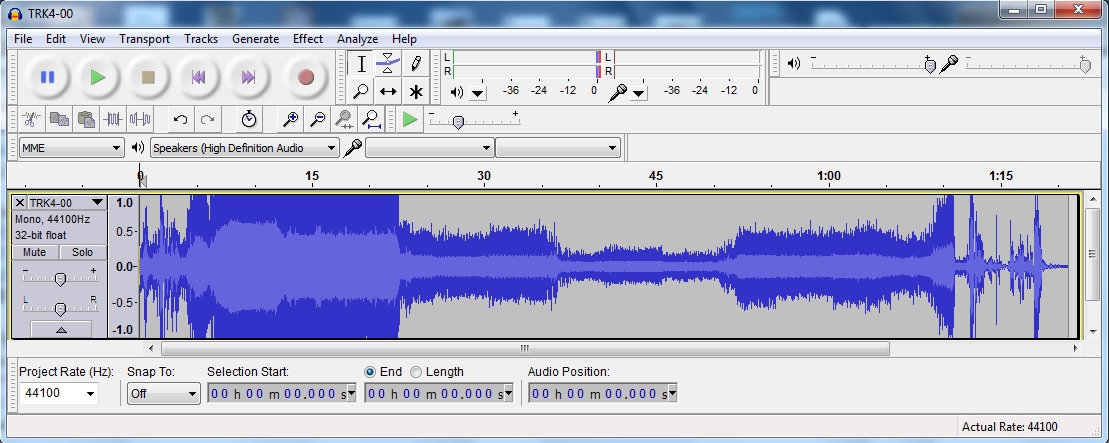Open the File menu

pyautogui.click(x=23, y=39)
